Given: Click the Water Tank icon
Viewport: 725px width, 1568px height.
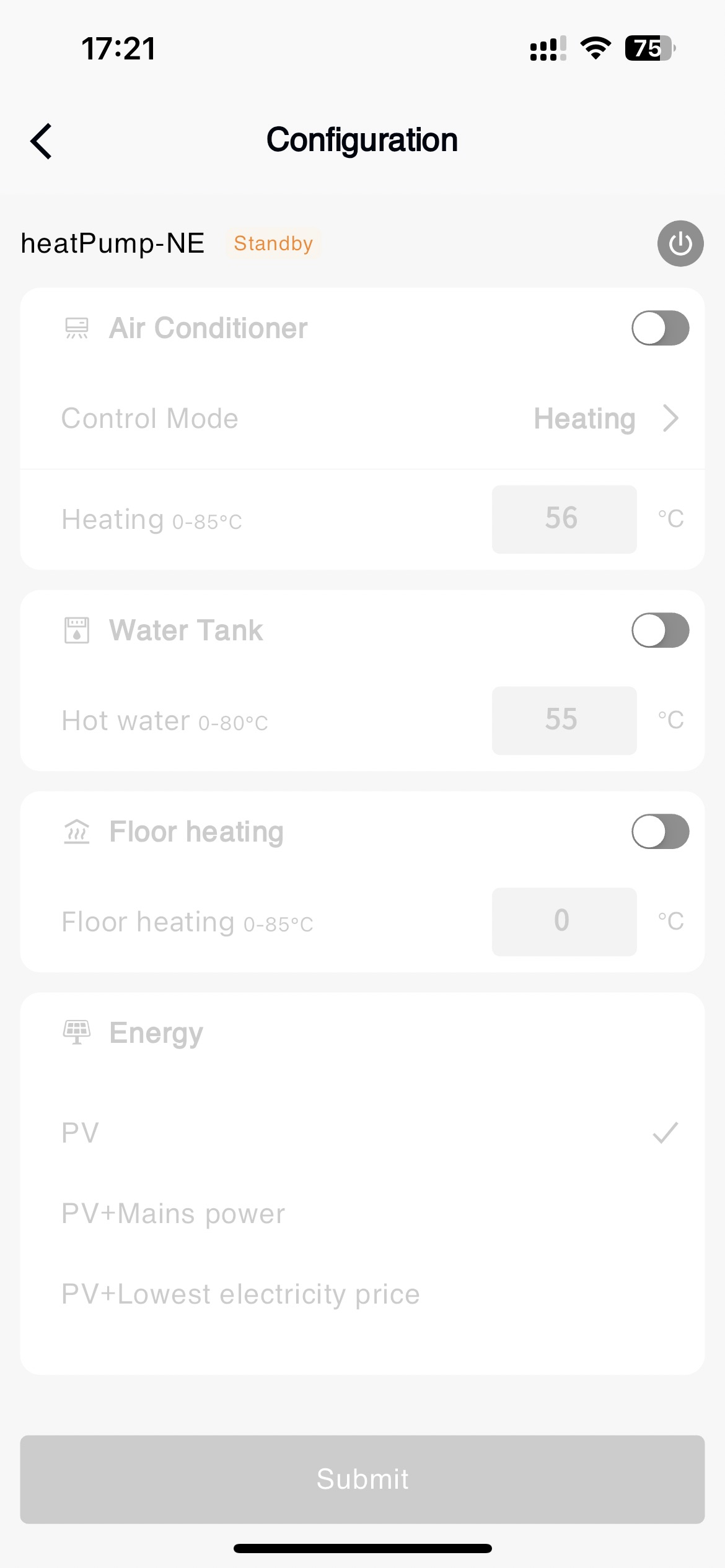Looking at the screenshot, I should 77,630.
